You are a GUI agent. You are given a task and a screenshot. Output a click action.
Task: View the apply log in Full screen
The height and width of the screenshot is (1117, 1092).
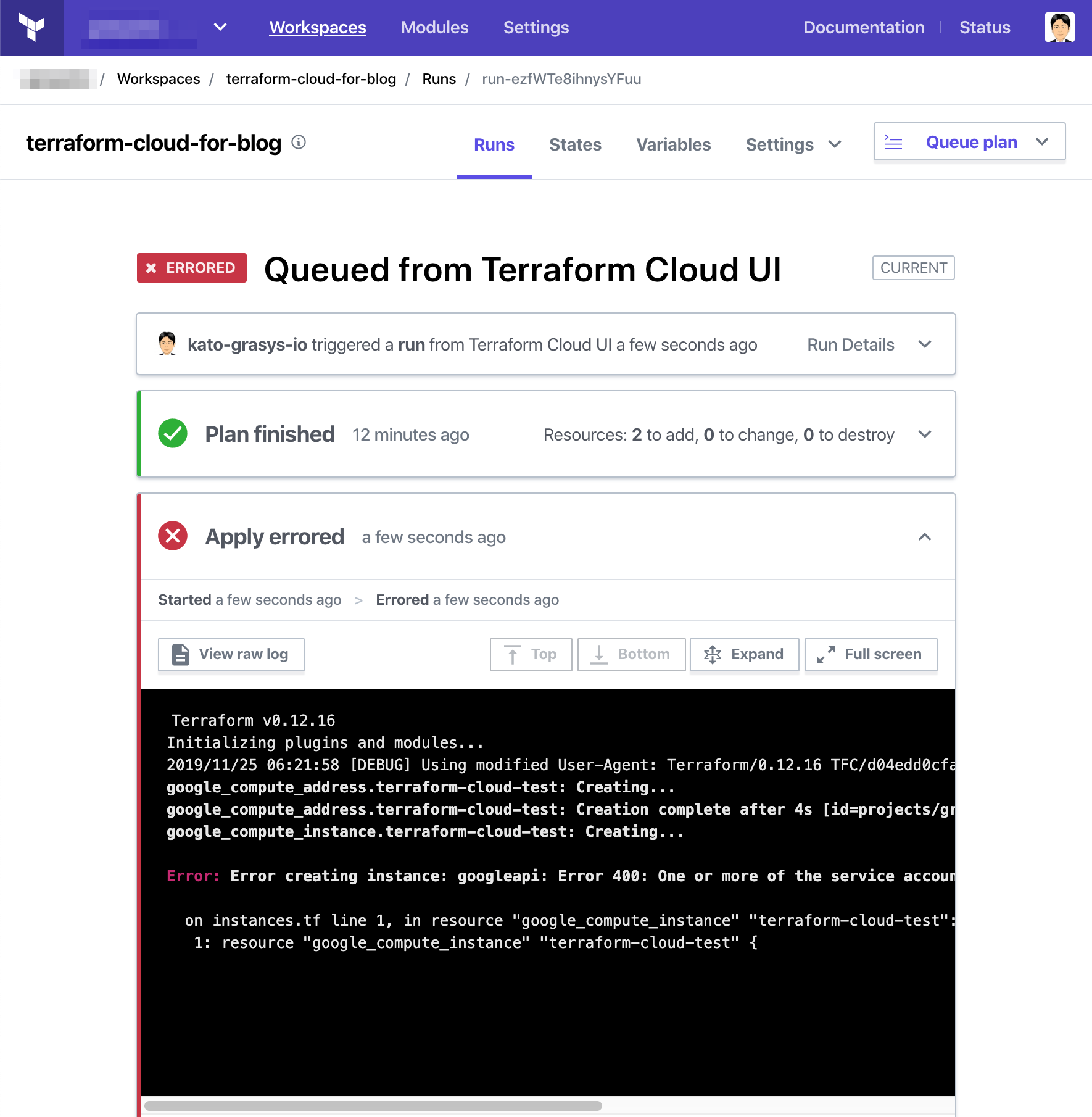click(870, 654)
